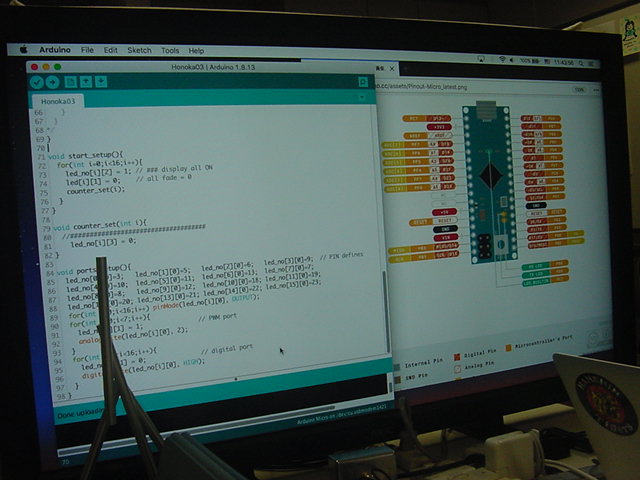Open the Arduino application menu
Image resolution: width=640 pixels, height=480 pixels.
click(x=55, y=49)
